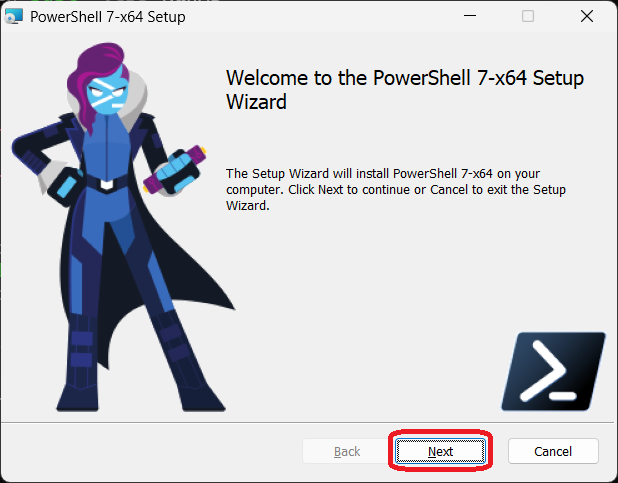Click the PowerShell logo image
Screen dimensions: 618x483
point(553,371)
